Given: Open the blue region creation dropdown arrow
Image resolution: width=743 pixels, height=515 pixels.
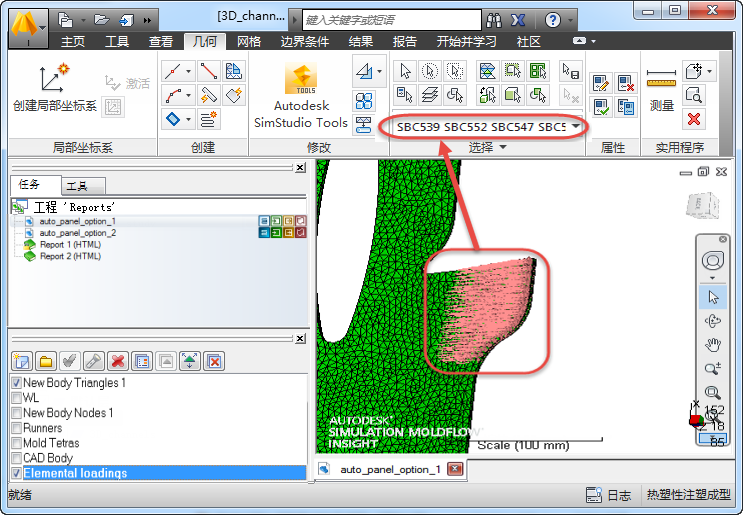Looking at the screenshot, I should pyautogui.click(x=189, y=119).
